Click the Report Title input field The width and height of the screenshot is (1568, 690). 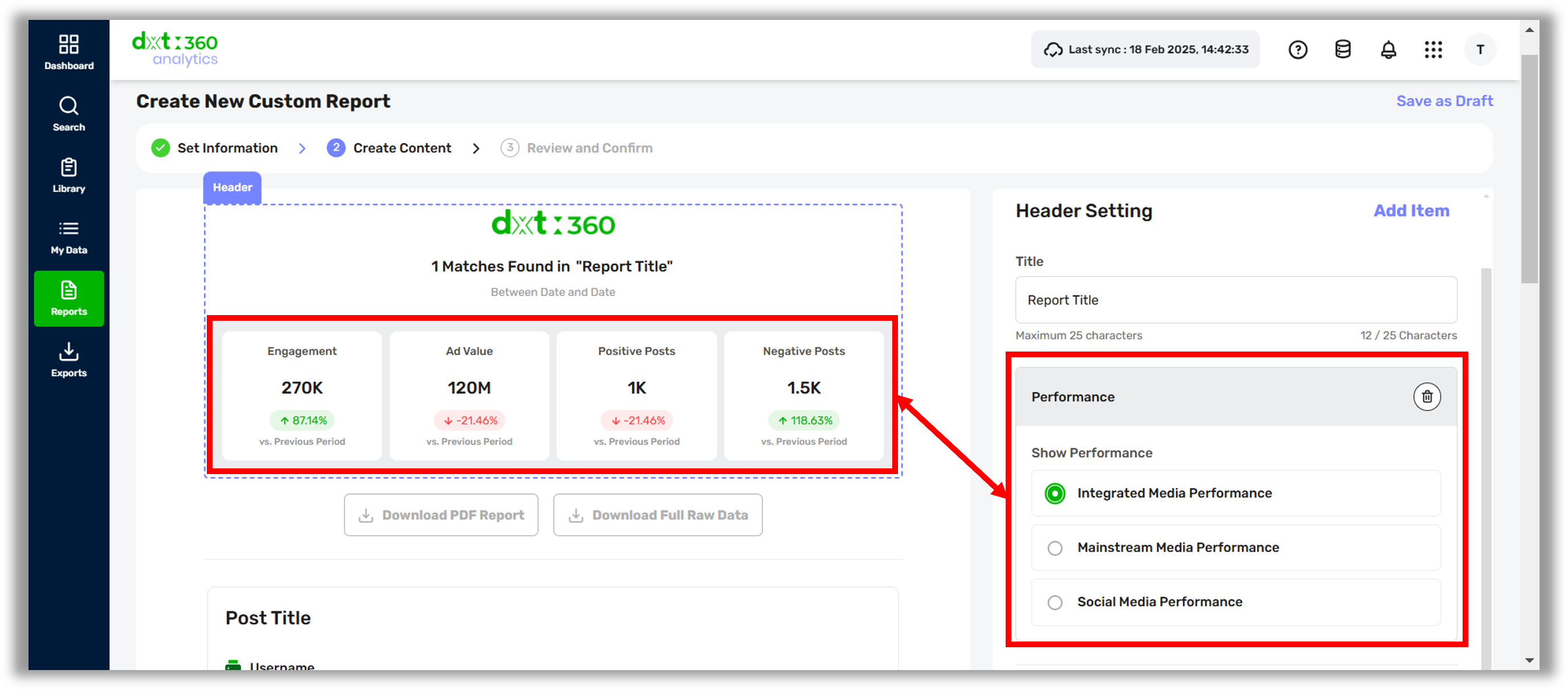pyautogui.click(x=1236, y=300)
